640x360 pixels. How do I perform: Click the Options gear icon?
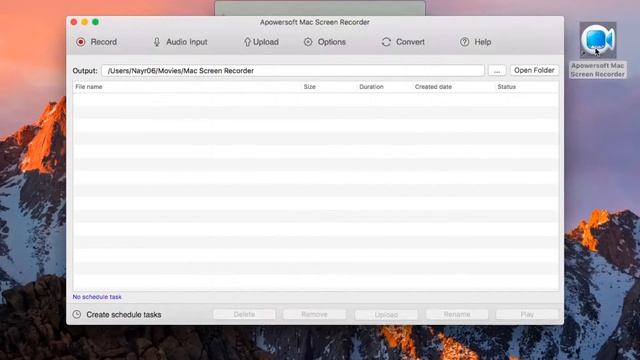pyautogui.click(x=308, y=42)
